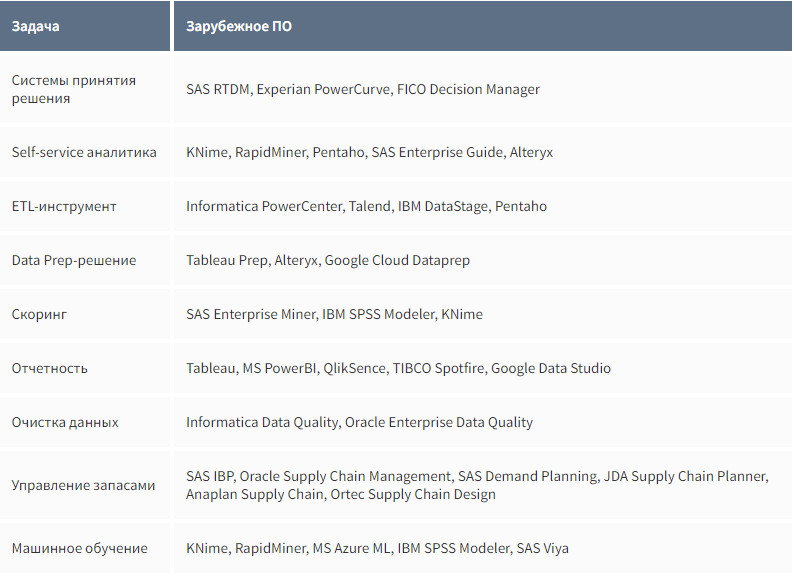This screenshot has height=579, width=794.
Task: Click the 'Задача' column header
Action: pyautogui.click(x=35, y=26)
